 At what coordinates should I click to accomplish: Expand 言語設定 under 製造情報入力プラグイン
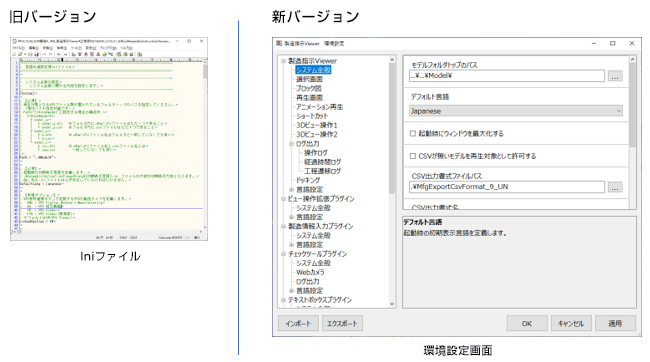click(291, 245)
